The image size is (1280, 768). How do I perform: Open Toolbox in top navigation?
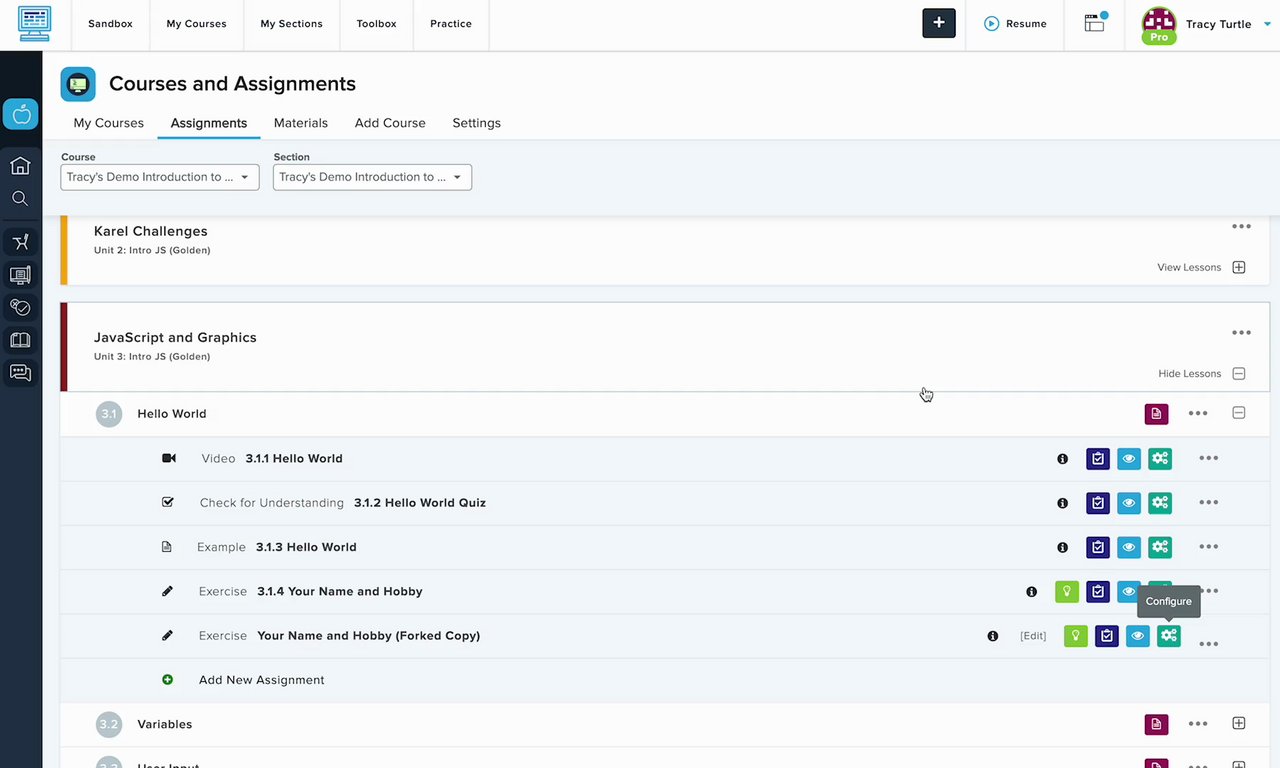[x=376, y=24]
